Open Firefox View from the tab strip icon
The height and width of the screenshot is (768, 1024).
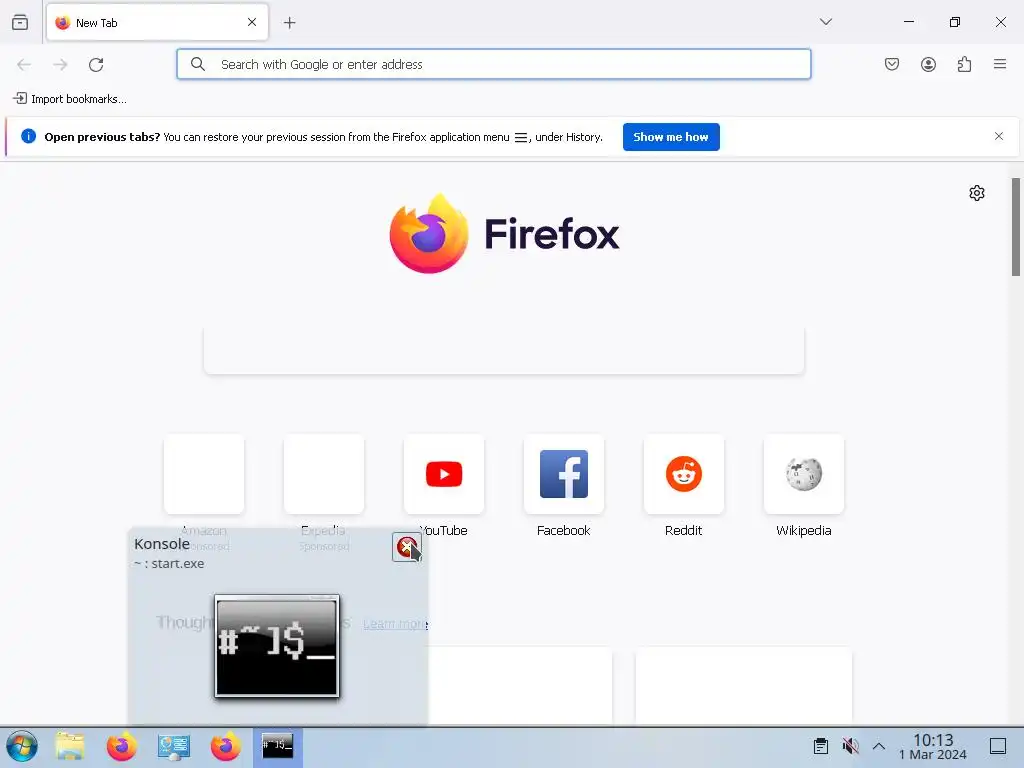(20, 22)
